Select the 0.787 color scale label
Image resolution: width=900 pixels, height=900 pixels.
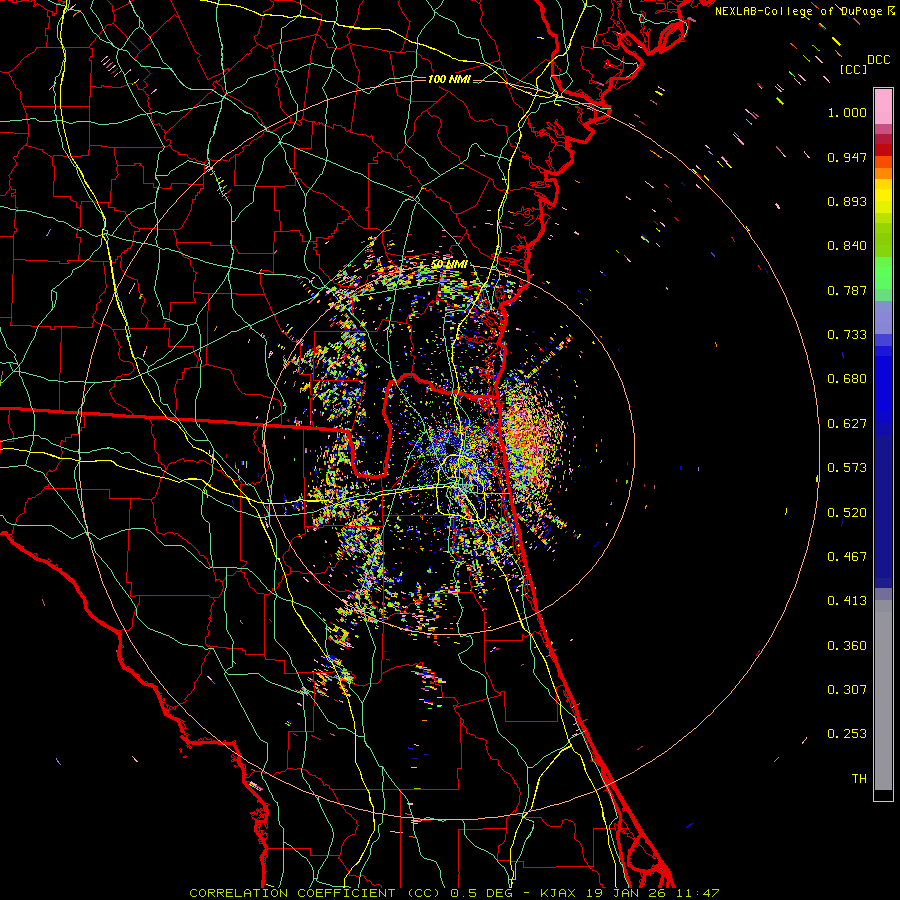847,290
